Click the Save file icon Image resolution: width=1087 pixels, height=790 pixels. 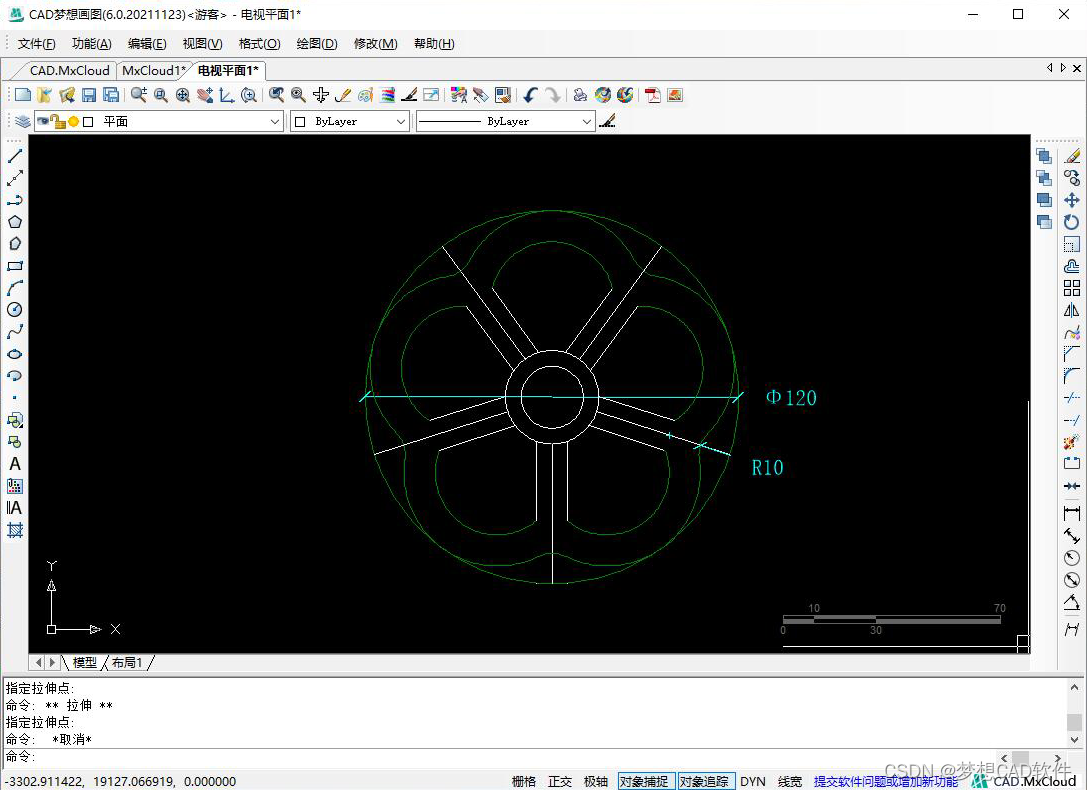point(89,95)
